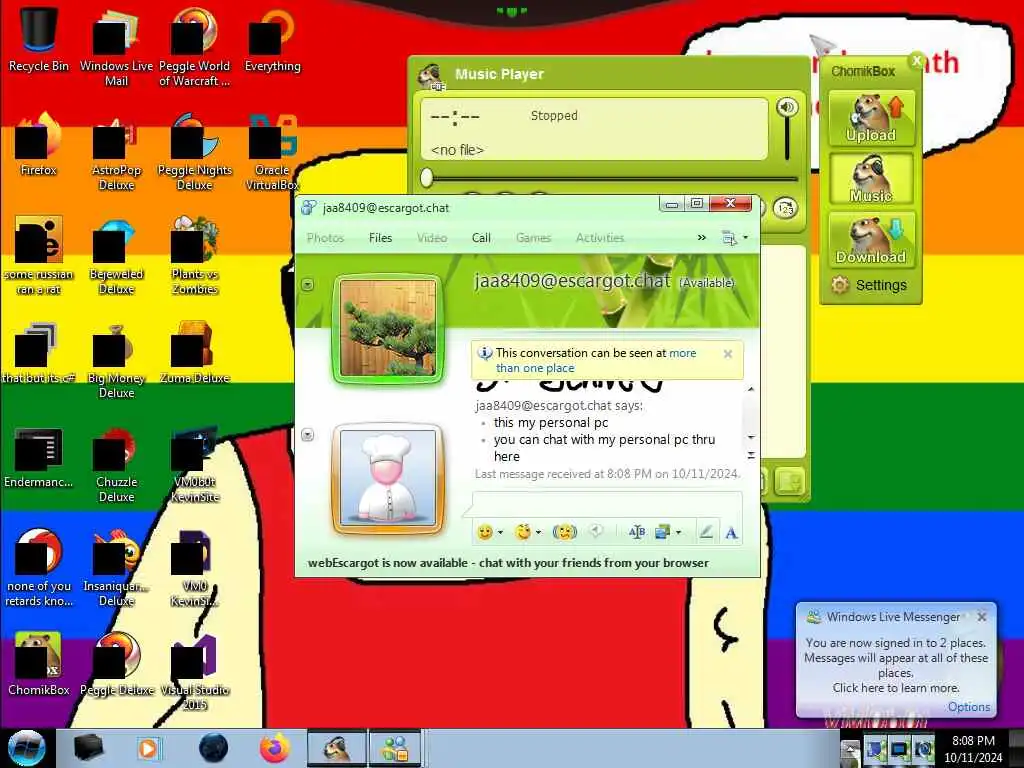This screenshot has height=768, width=1024.
Task: Select ChomikBox desktop shortcut
Action: coord(39,665)
